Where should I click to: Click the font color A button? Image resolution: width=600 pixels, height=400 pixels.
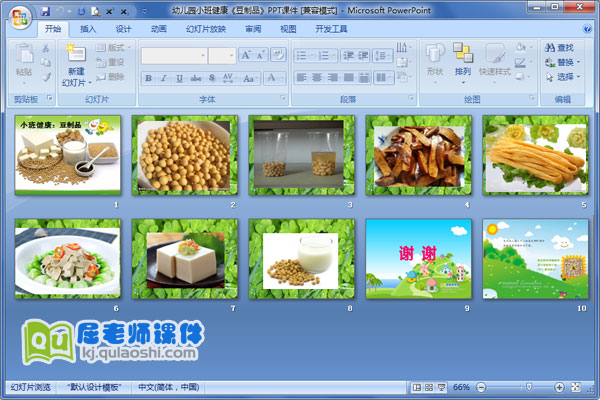tap(271, 78)
